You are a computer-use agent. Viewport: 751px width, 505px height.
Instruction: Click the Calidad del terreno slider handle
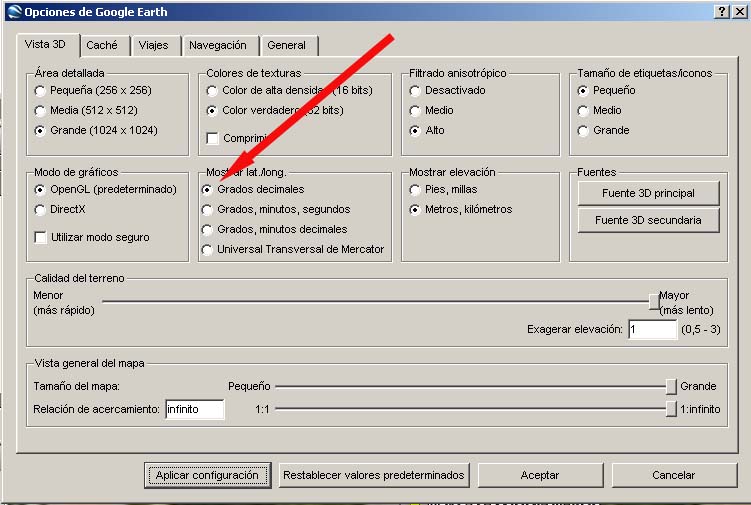653,300
